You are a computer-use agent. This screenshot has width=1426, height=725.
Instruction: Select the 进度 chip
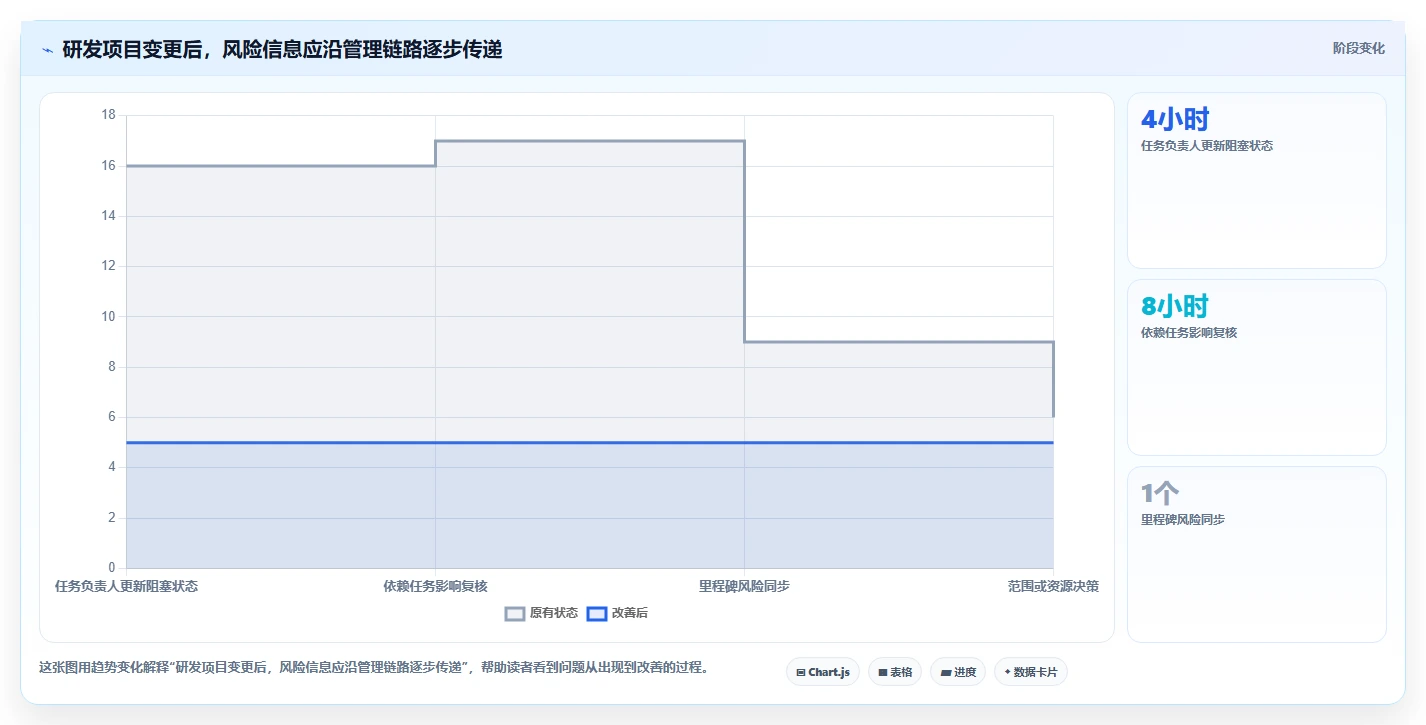pos(958,672)
